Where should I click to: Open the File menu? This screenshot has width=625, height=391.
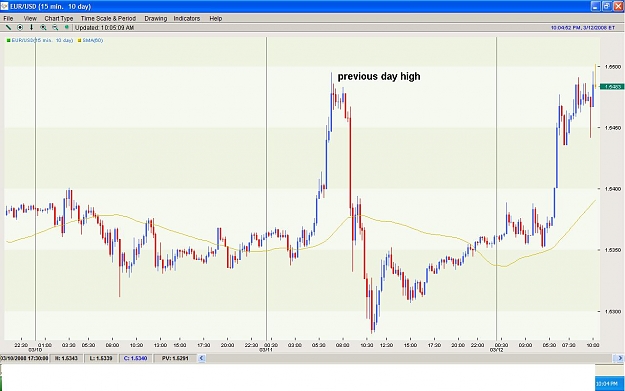click(8, 18)
